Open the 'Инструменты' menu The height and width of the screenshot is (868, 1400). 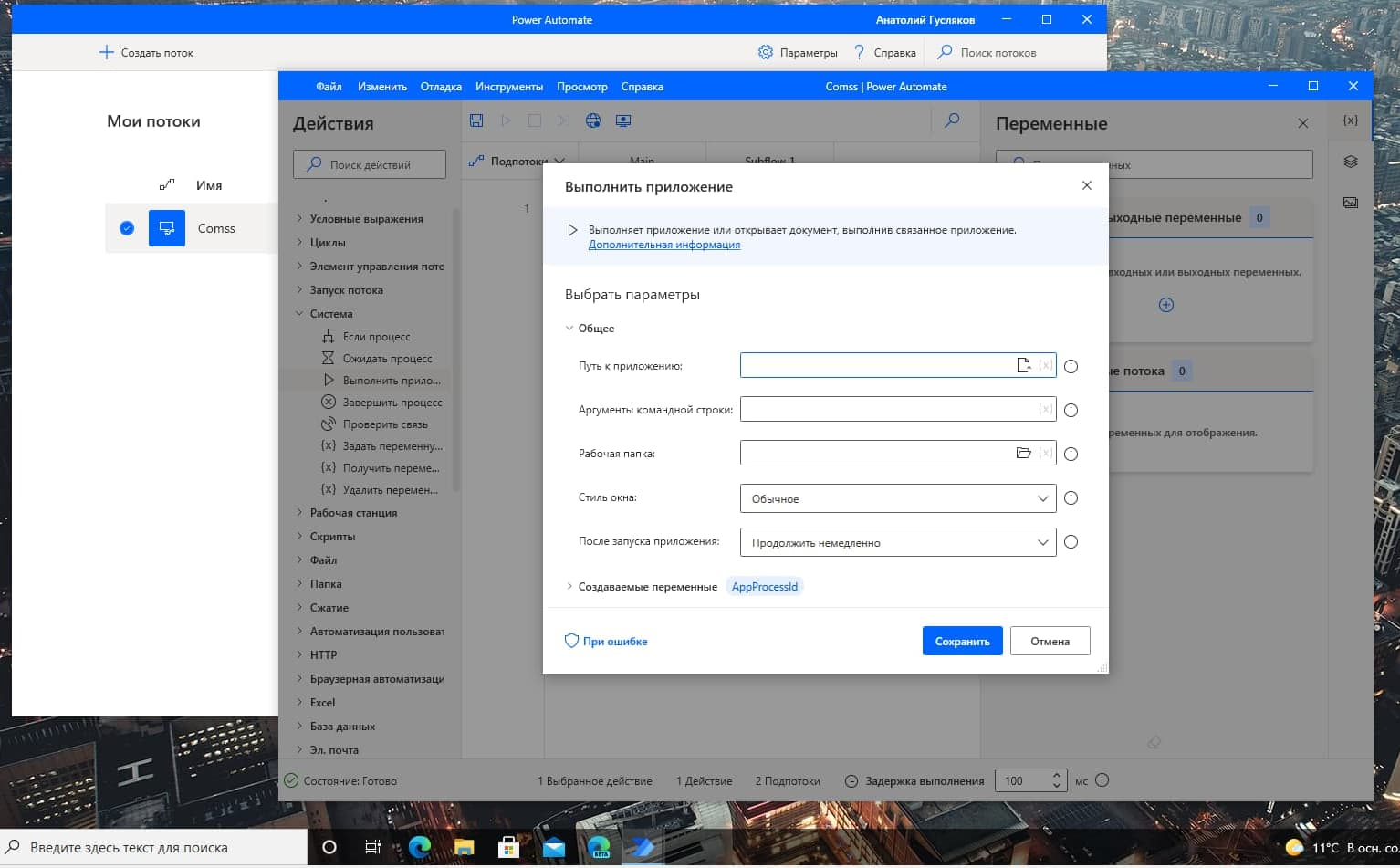pos(508,87)
